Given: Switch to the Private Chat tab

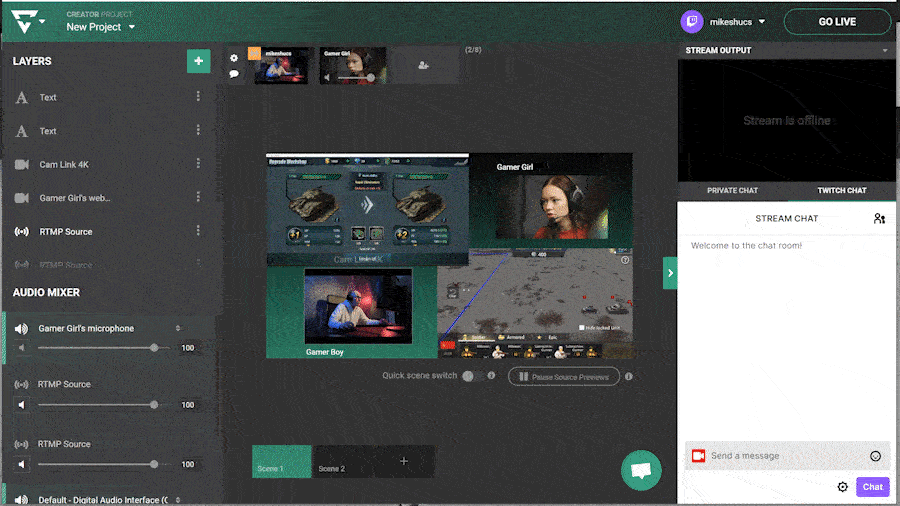Looking at the screenshot, I should [732, 190].
